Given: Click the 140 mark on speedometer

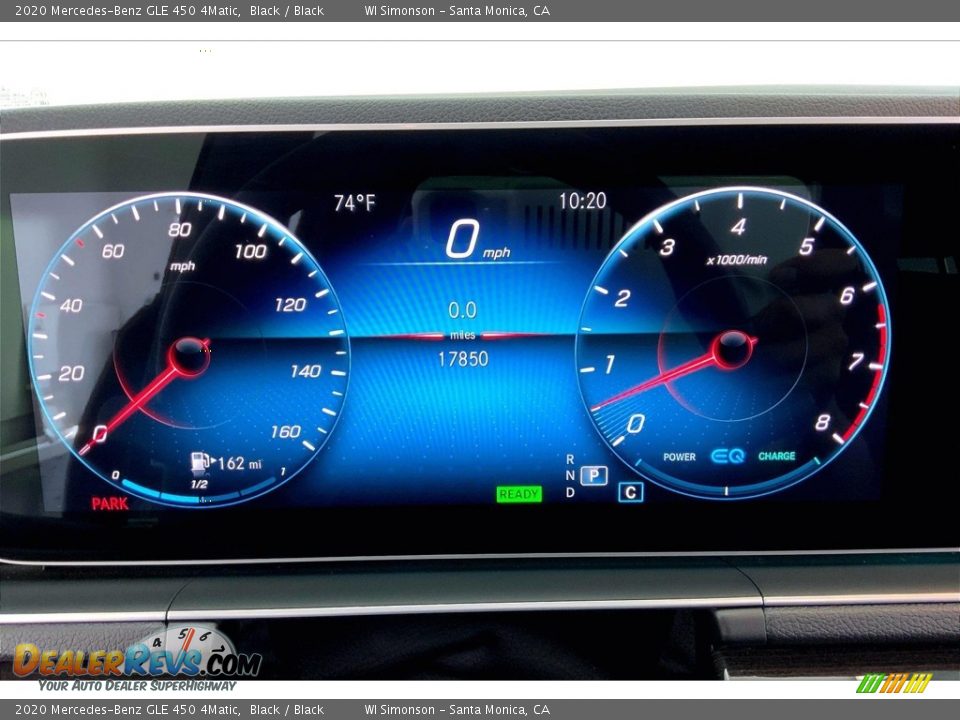Looking at the screenshot, I should click(x=306, y=371).
